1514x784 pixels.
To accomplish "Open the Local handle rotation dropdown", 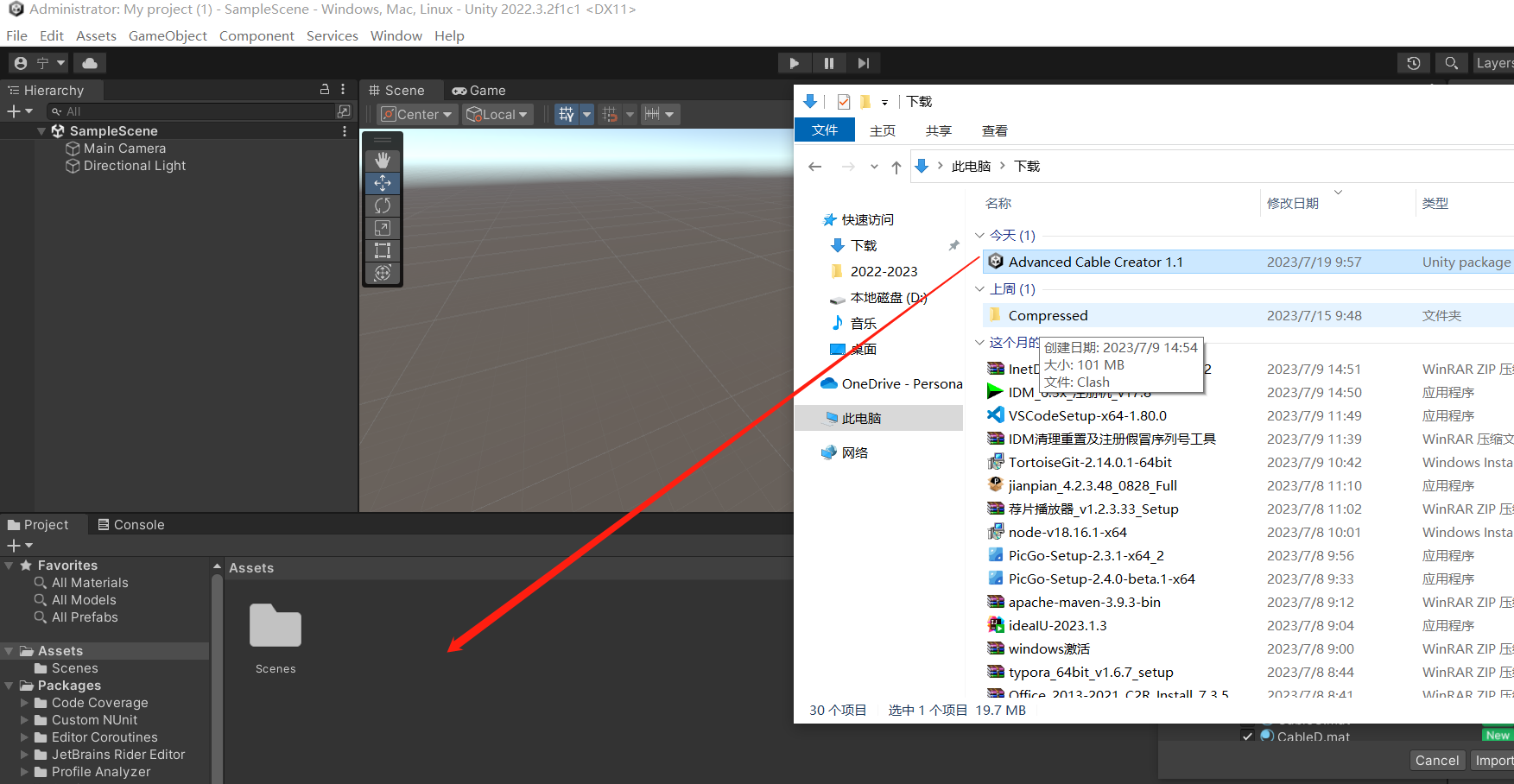I will click(497, 114).
